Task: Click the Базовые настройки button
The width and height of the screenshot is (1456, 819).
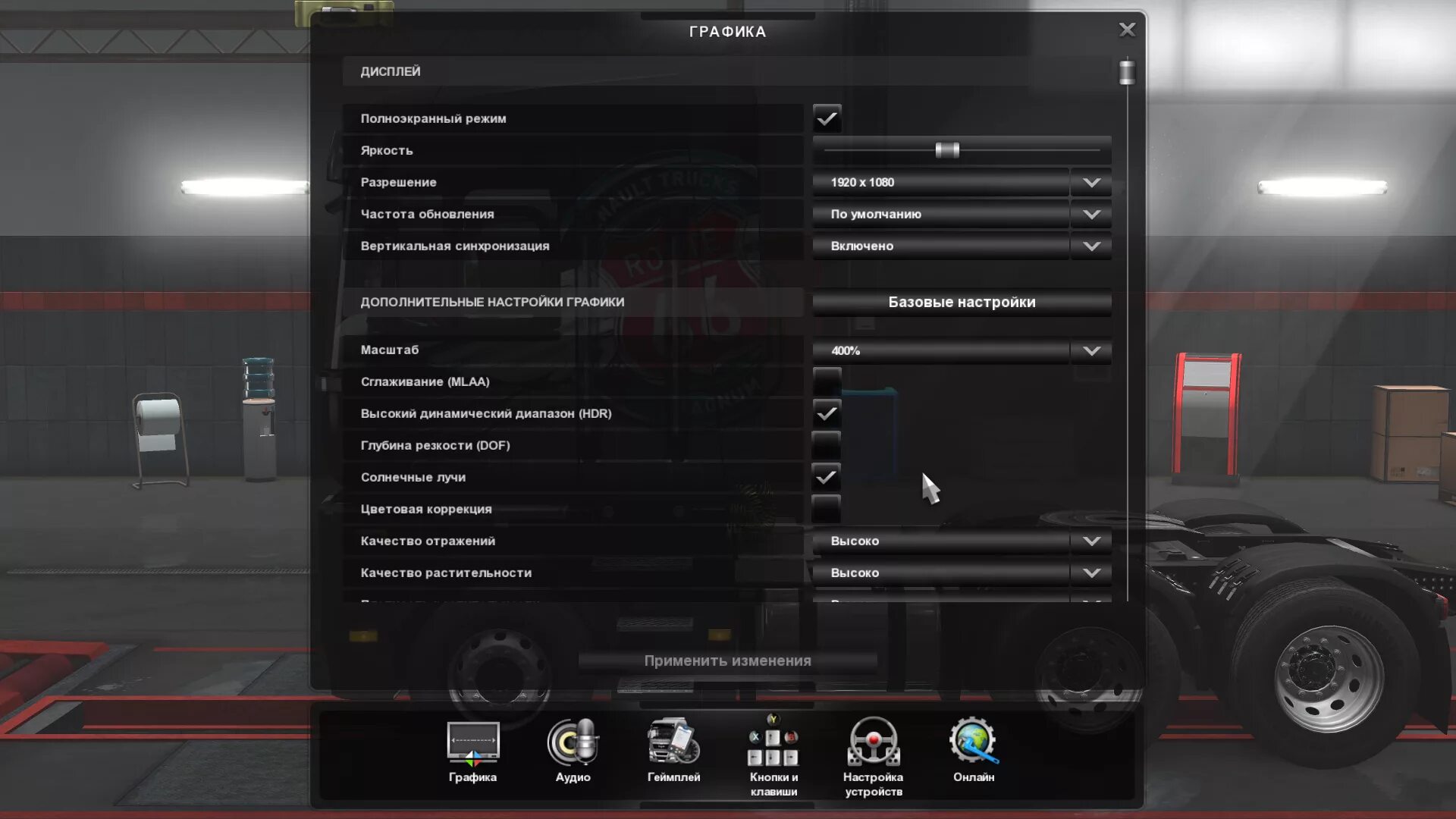Action: (x=962, y=302)
